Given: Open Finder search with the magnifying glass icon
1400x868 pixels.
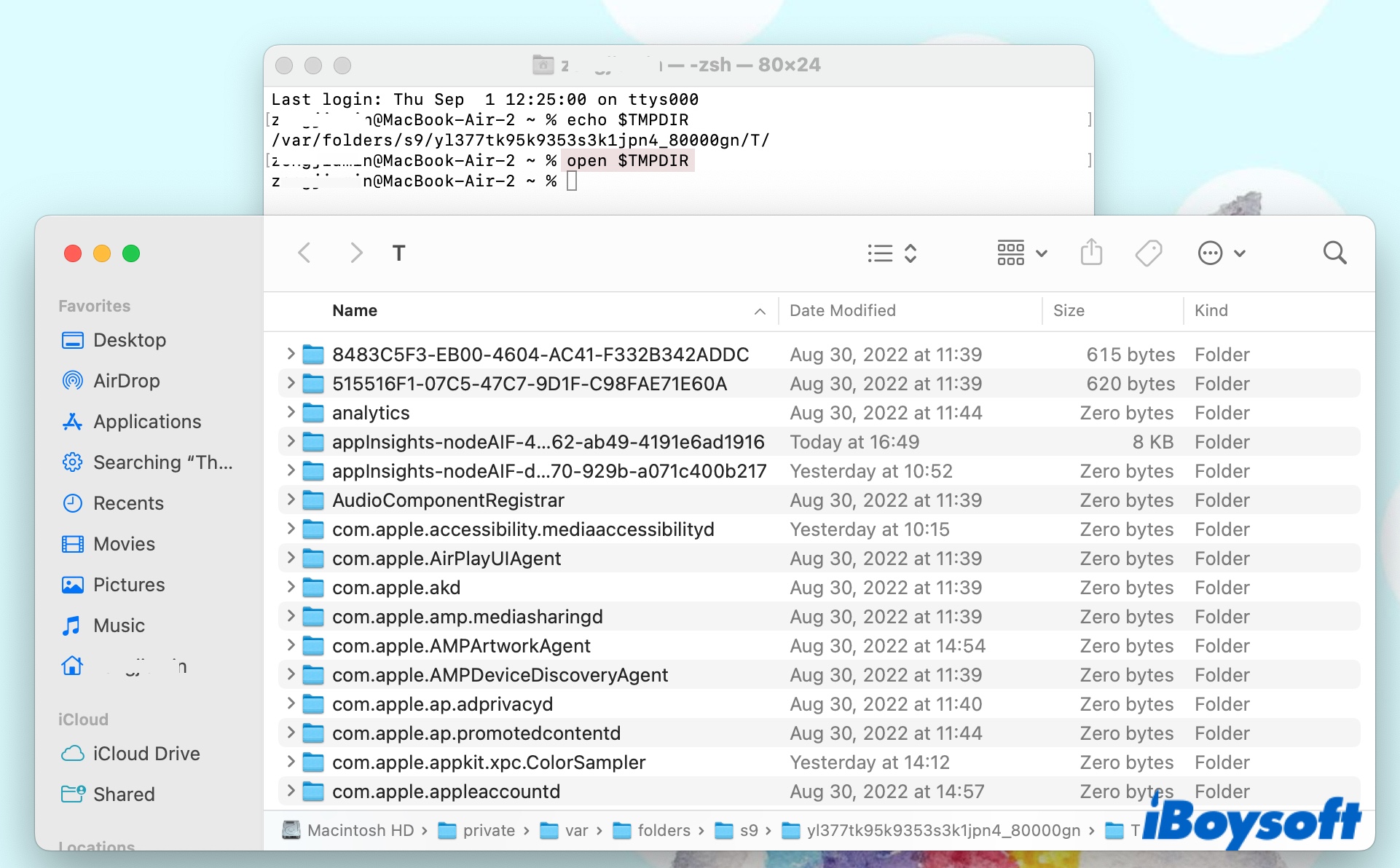Looking at the screenshot, I should pos(1335,253).
